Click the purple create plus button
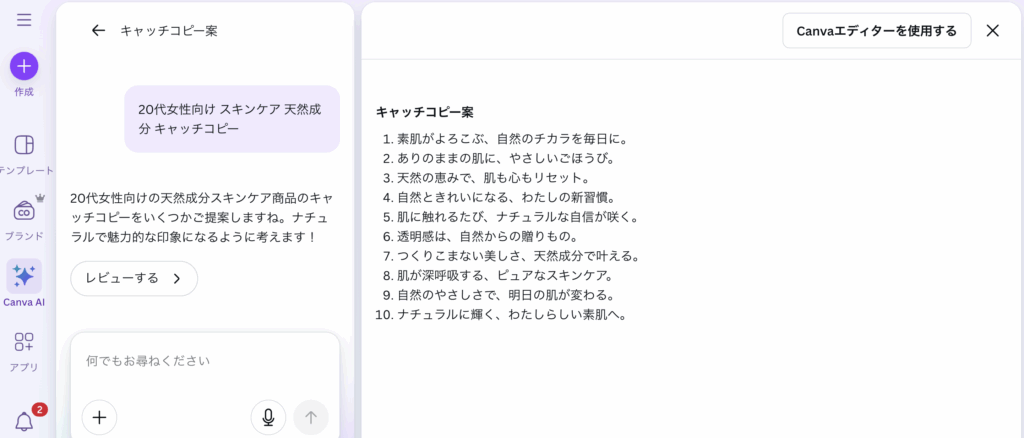The height and width of the screenshot is (438, 1024). tap(24, 66)
